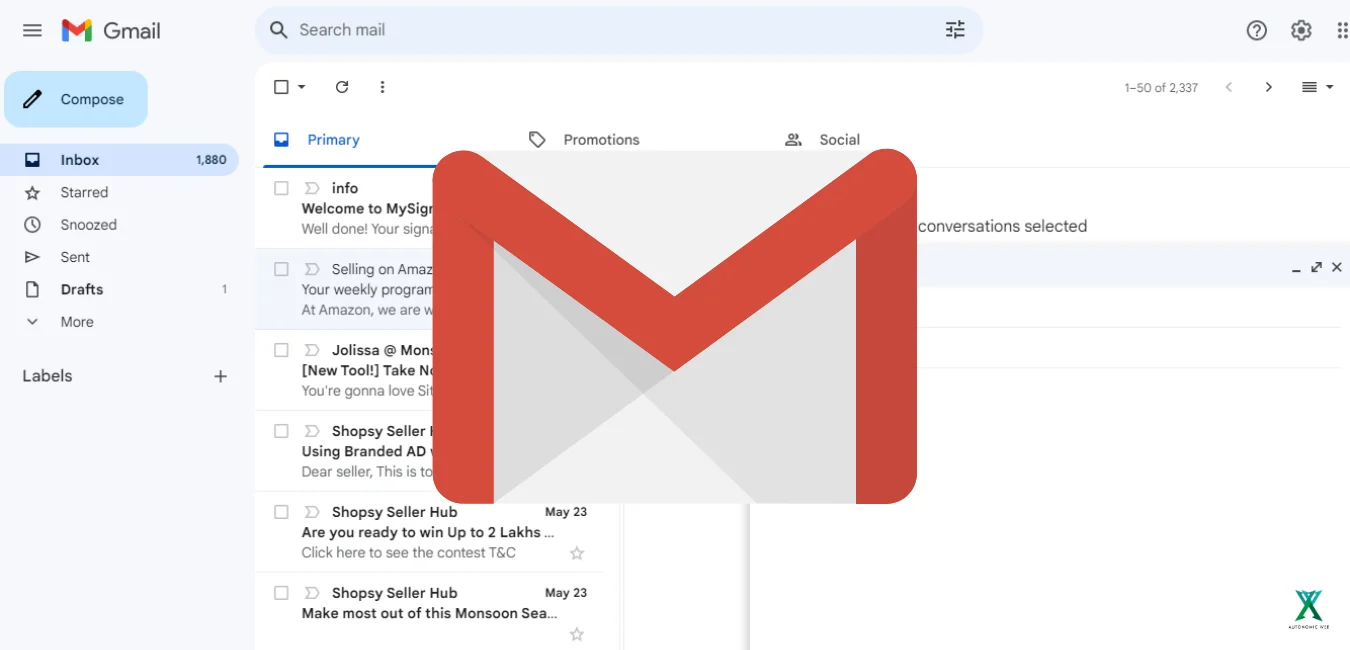Open the Settings gear
Image resolution: width=1350 pixels, height=650 pixels.
click(1301, 30)
